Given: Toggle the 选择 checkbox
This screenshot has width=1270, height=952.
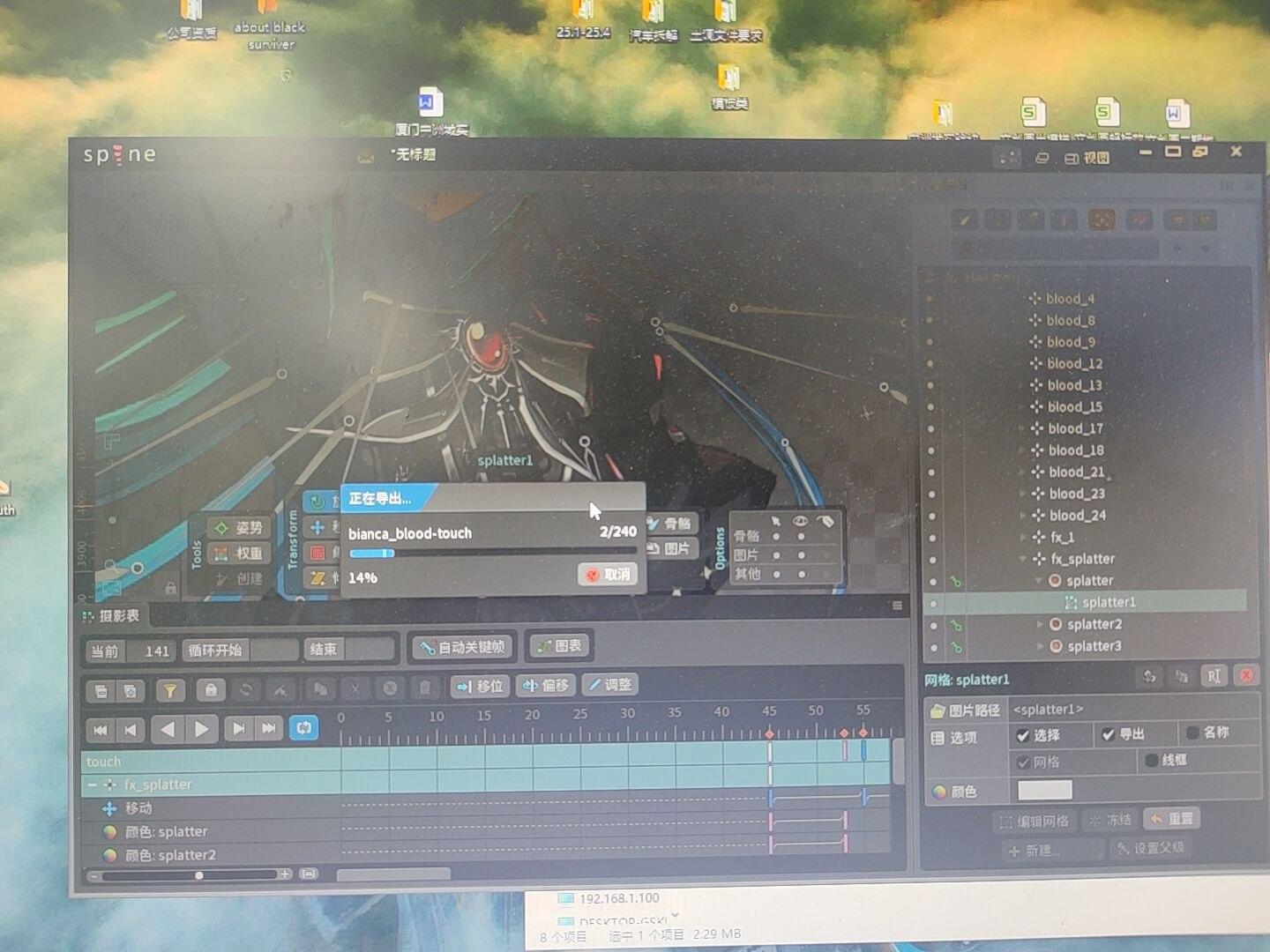Looking at the screenshot, I should [1023, 735].
